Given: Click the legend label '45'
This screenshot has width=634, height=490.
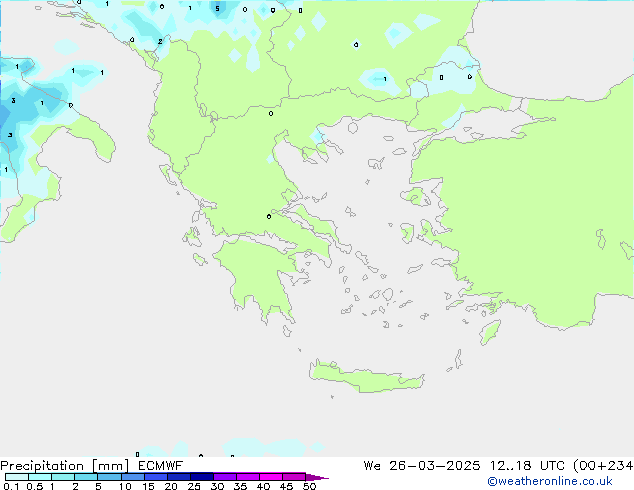Looking at the screenshot, I should coord(286,486).
